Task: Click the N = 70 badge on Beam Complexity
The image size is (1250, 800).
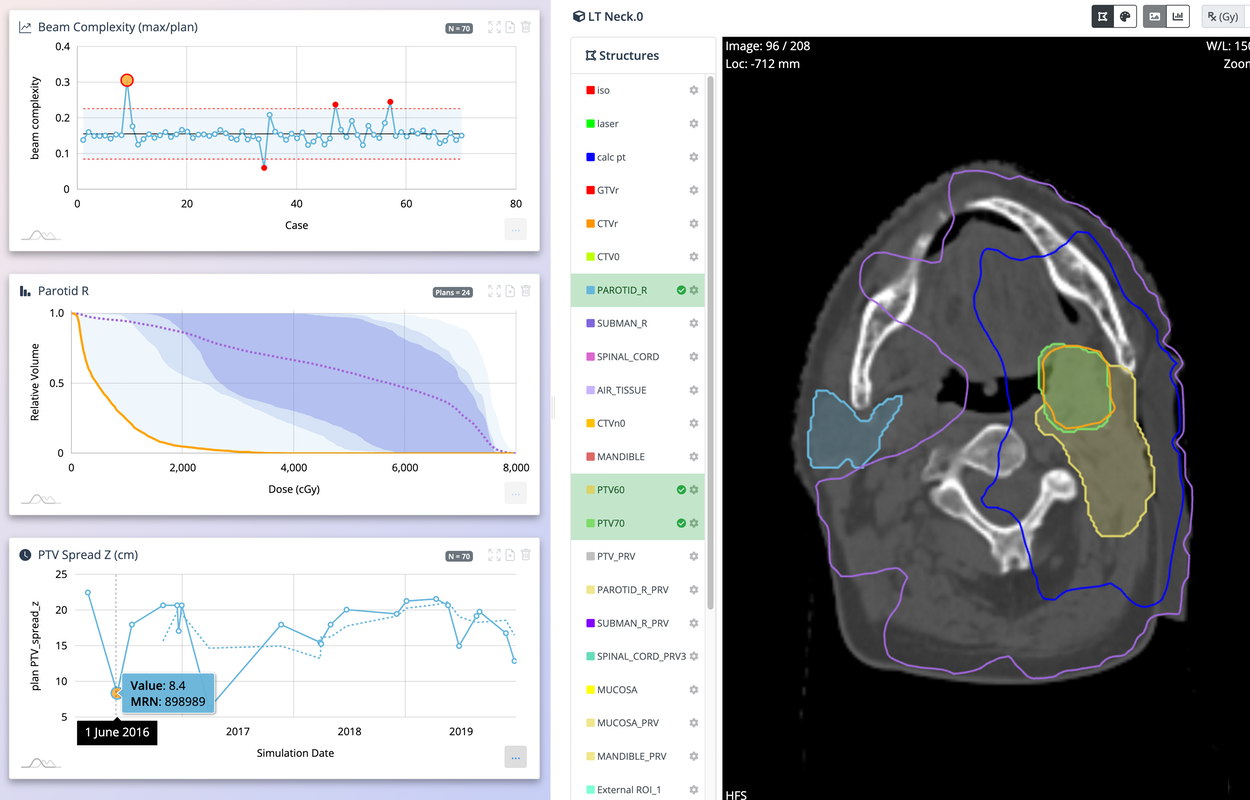Action: pos(458,28)
